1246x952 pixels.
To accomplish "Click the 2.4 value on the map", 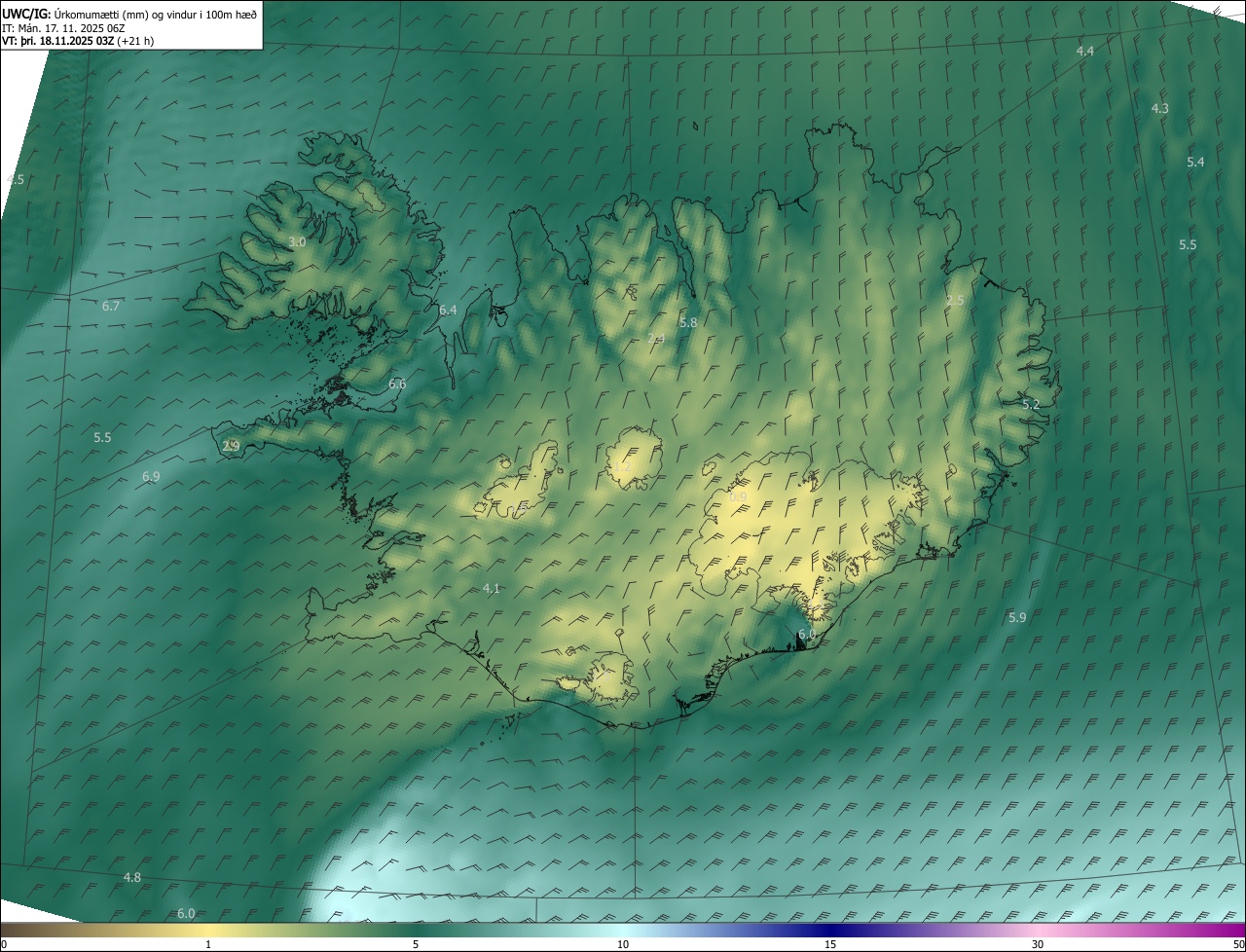I will (x=655, y=338).
